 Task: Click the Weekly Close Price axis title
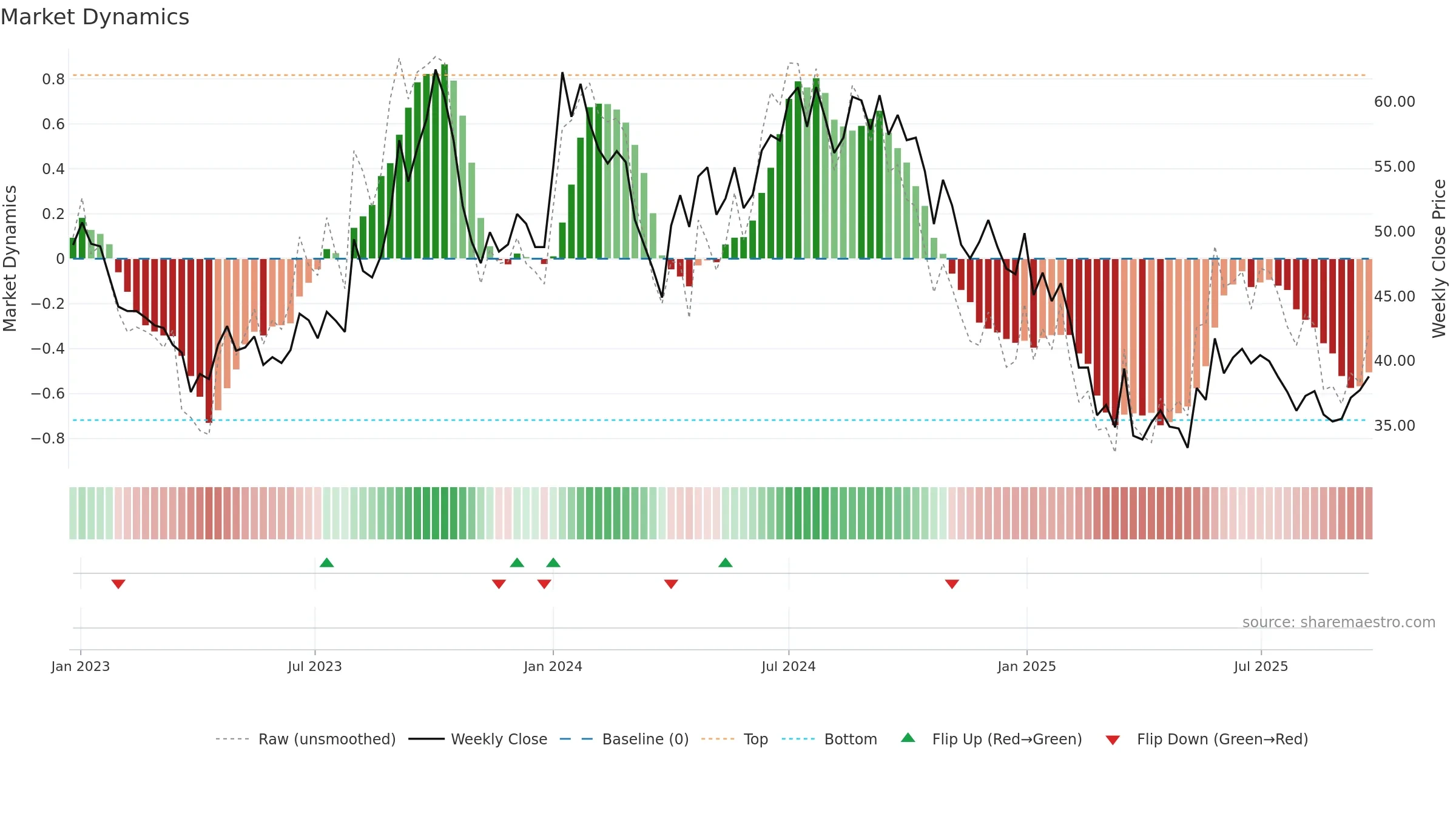pos(1439,258)
